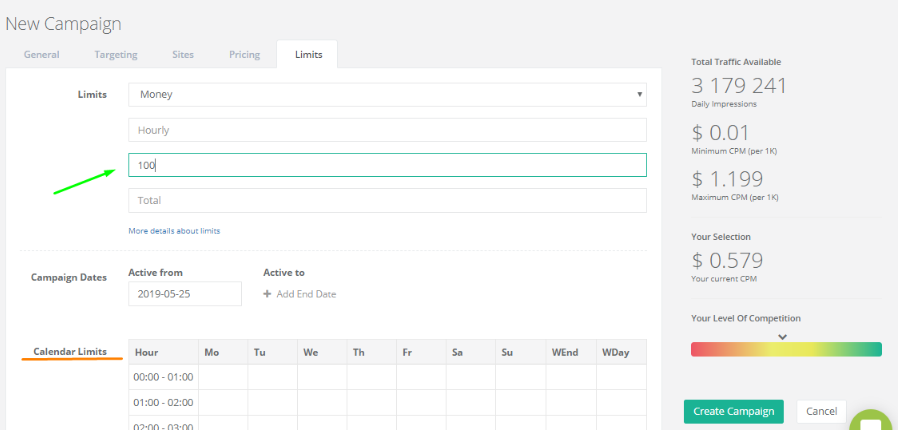Select the Pricing tab

click(x=245, y=55)
